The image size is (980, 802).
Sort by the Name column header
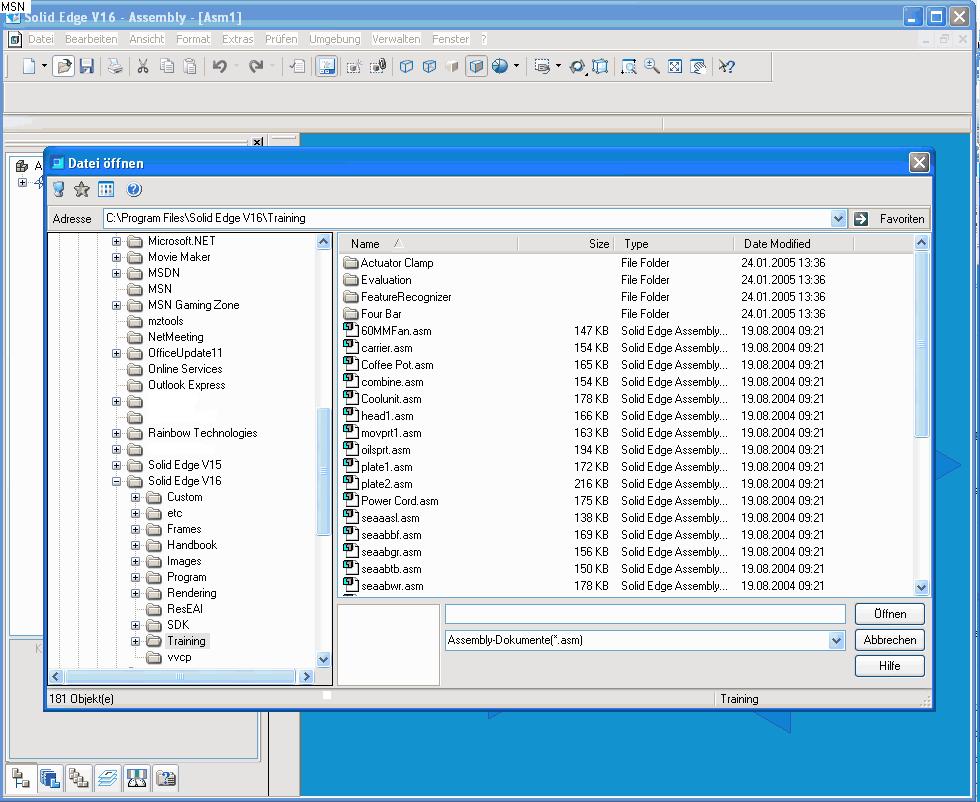click(428, 244)
